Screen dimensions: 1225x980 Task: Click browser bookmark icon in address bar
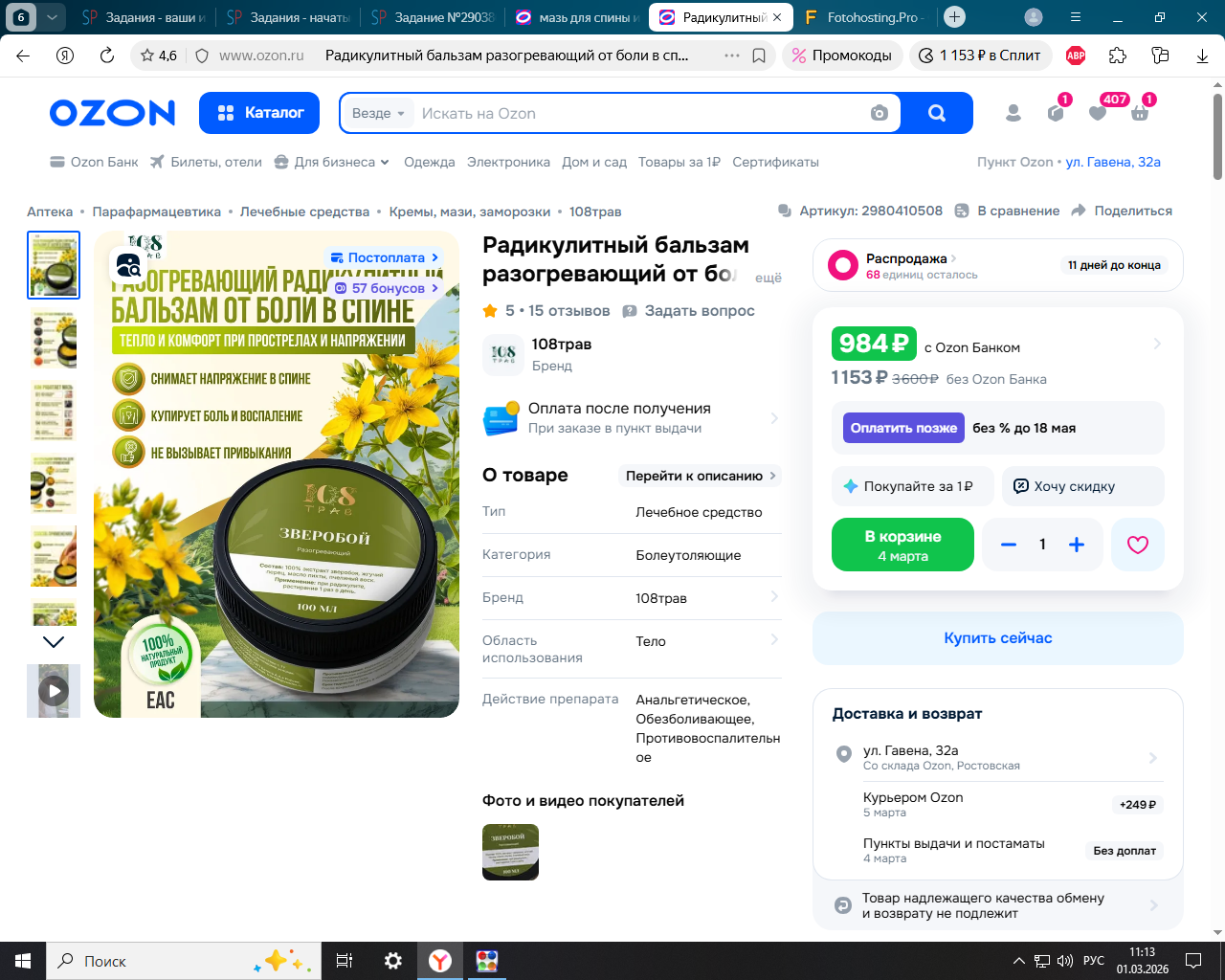coord(759,56)
